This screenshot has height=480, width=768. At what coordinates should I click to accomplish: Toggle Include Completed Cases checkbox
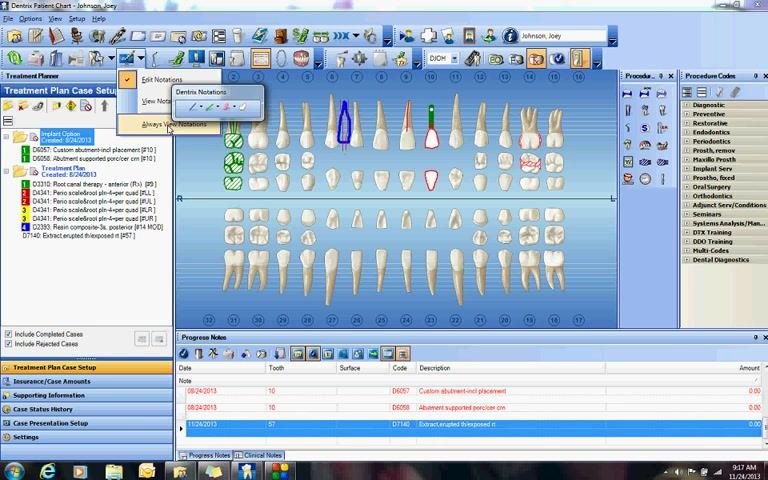pos(8,334)
